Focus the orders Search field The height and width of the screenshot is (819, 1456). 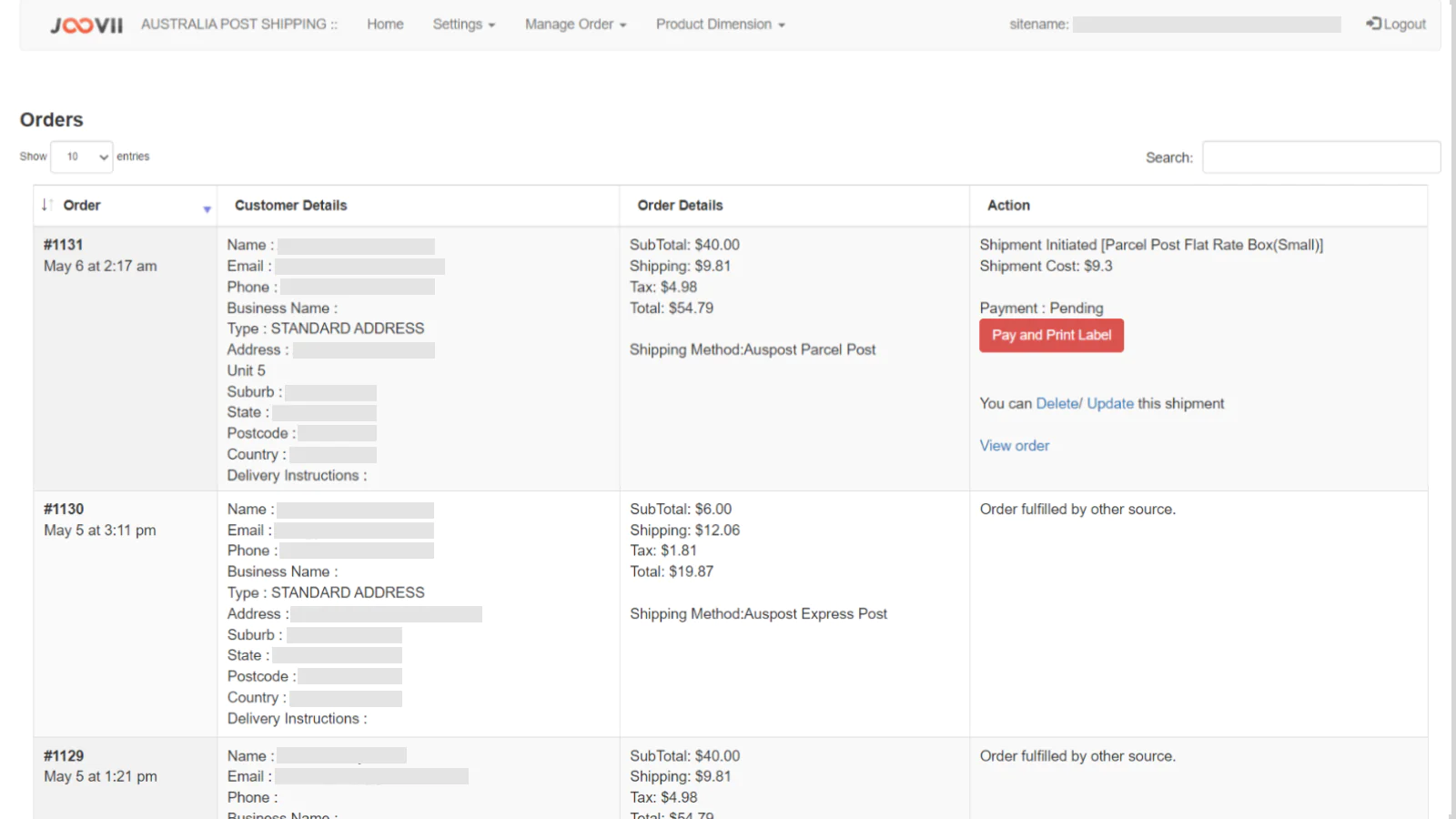pyautogui.click(x=1320, y=157)
